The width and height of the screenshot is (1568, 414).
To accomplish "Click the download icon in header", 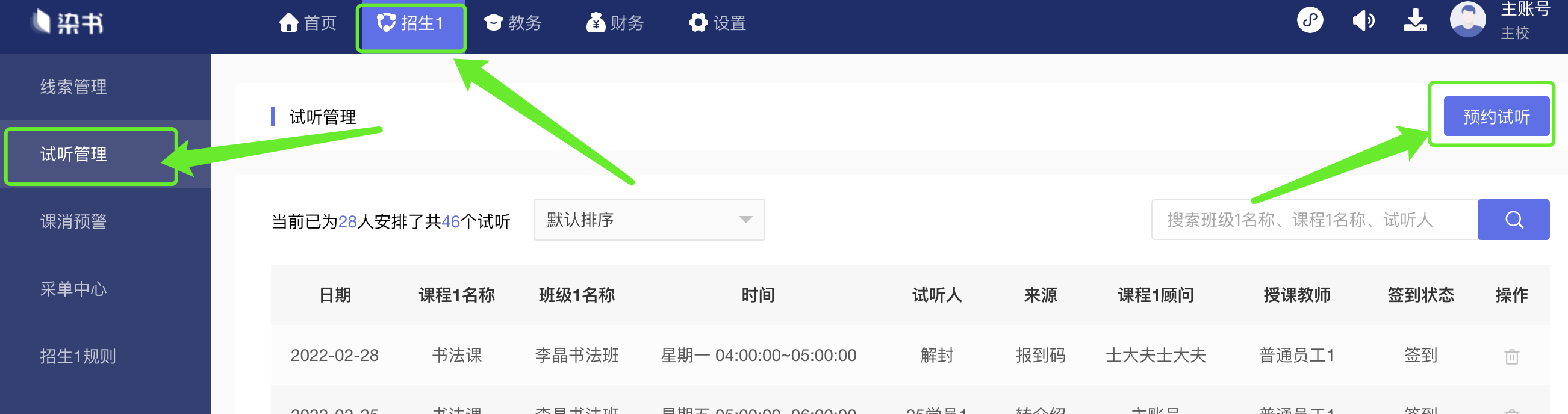I will [1415, 20].
